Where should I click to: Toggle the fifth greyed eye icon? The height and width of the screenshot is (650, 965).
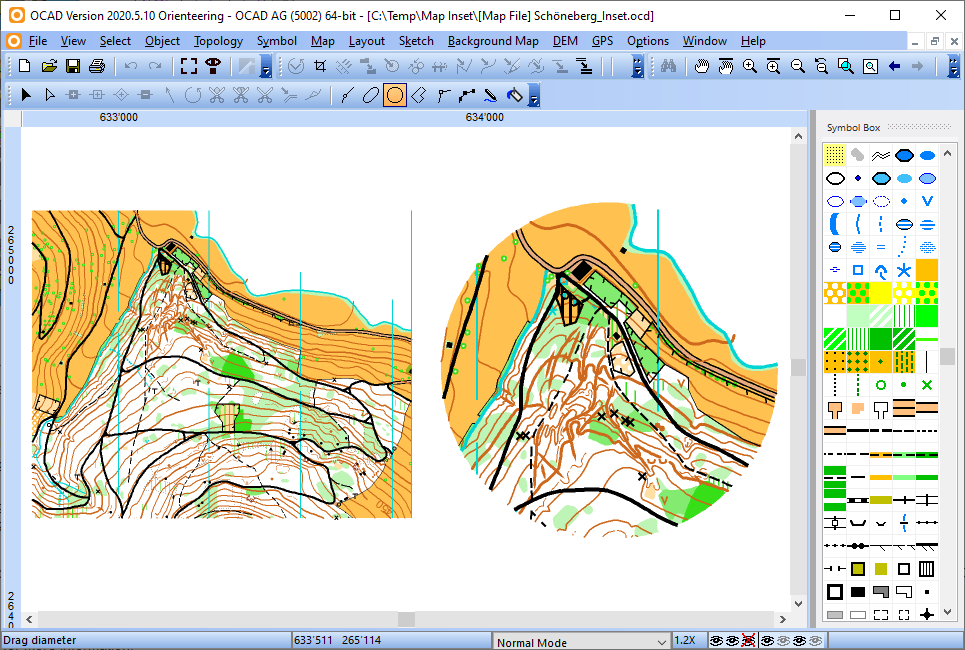(783, 641)
